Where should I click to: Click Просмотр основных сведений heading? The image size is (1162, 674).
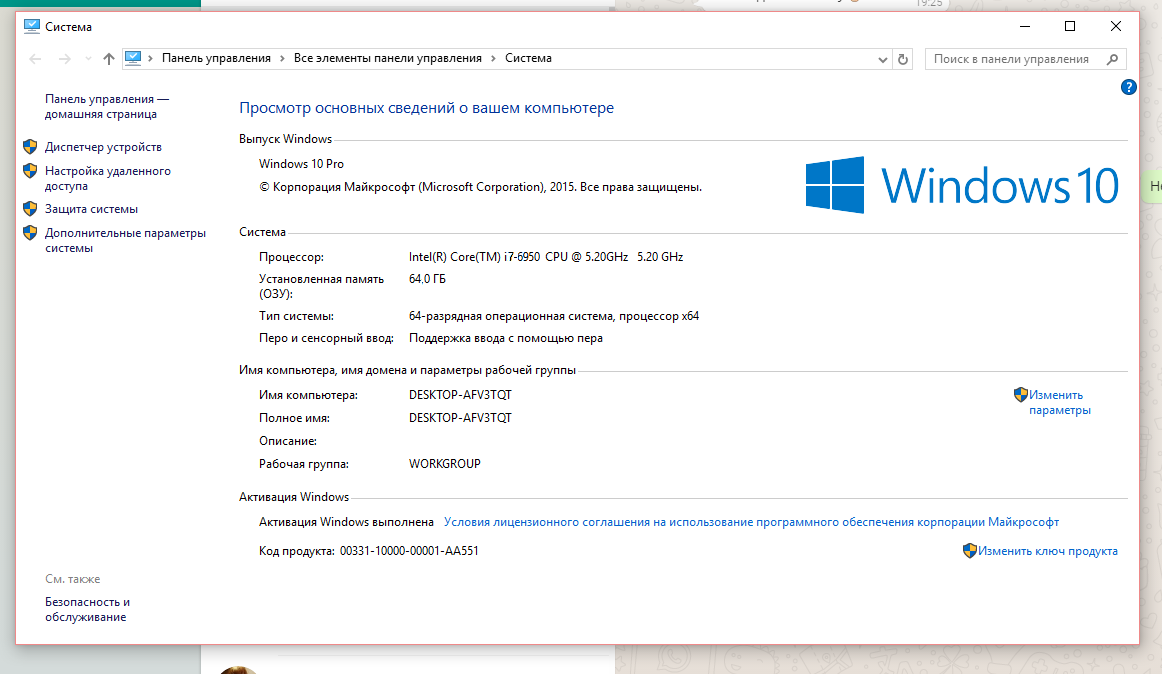(426, 108)
